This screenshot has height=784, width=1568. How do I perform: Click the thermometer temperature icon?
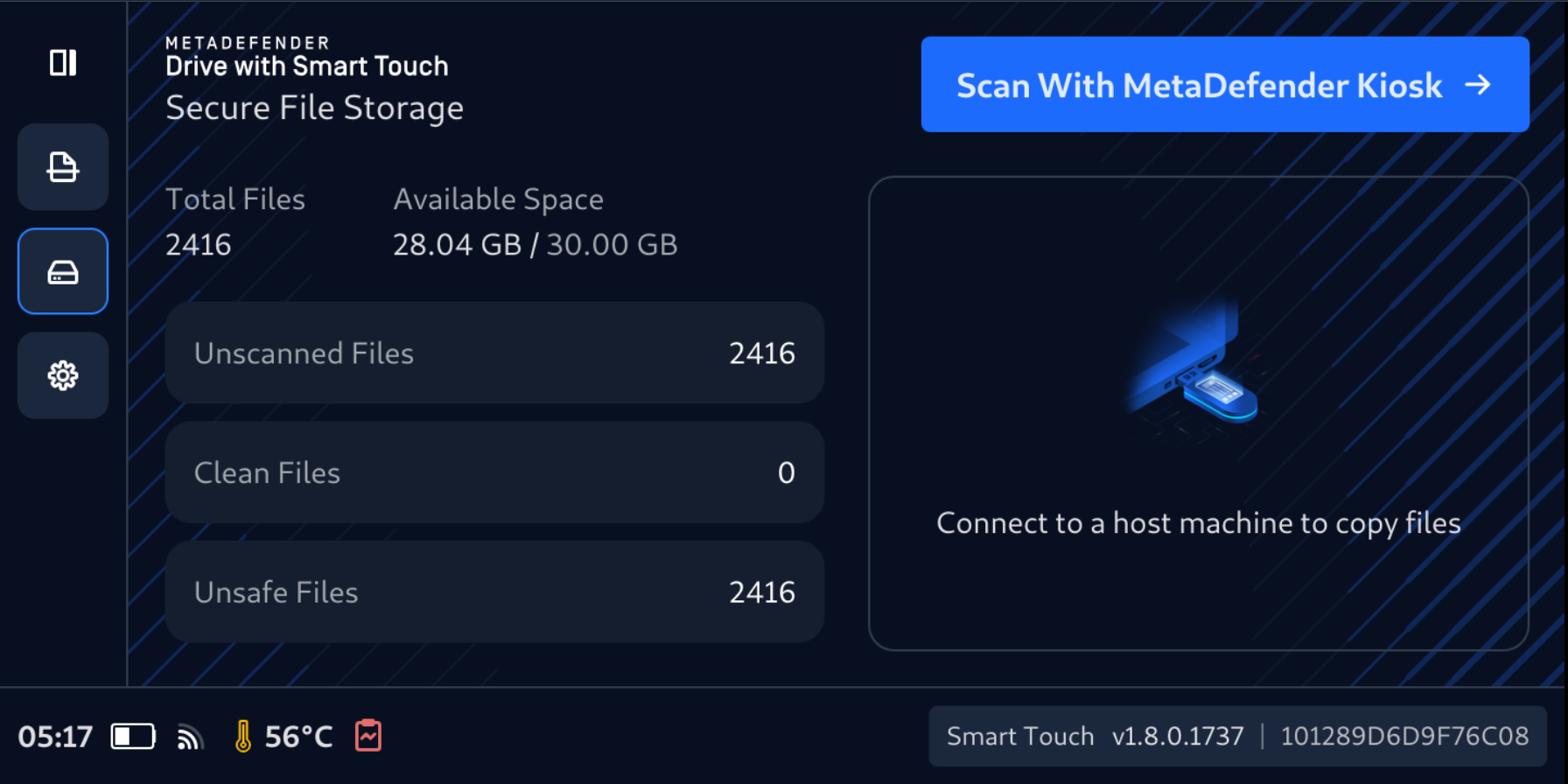pyautogui.click(x=243, y=737)
